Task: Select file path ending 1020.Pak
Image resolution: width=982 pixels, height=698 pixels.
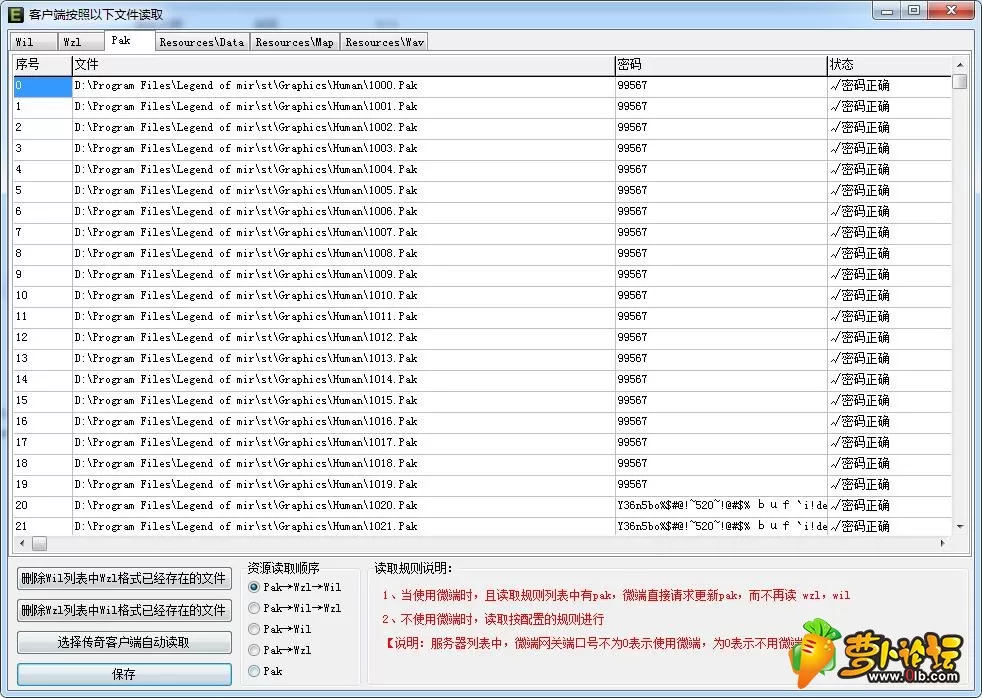Action: [343, 505]
